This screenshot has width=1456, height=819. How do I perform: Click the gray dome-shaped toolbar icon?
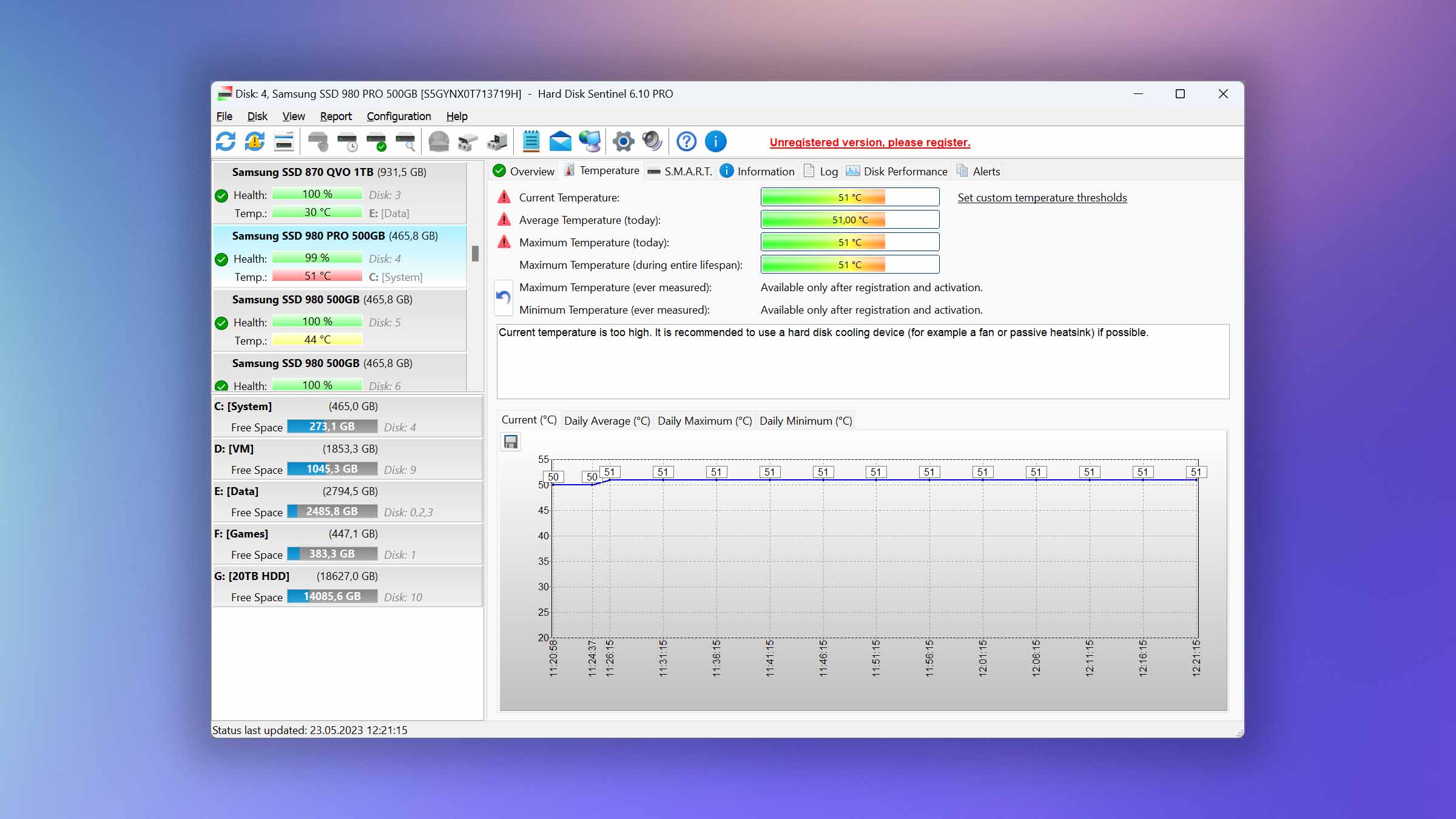click(x=439, y=142)
